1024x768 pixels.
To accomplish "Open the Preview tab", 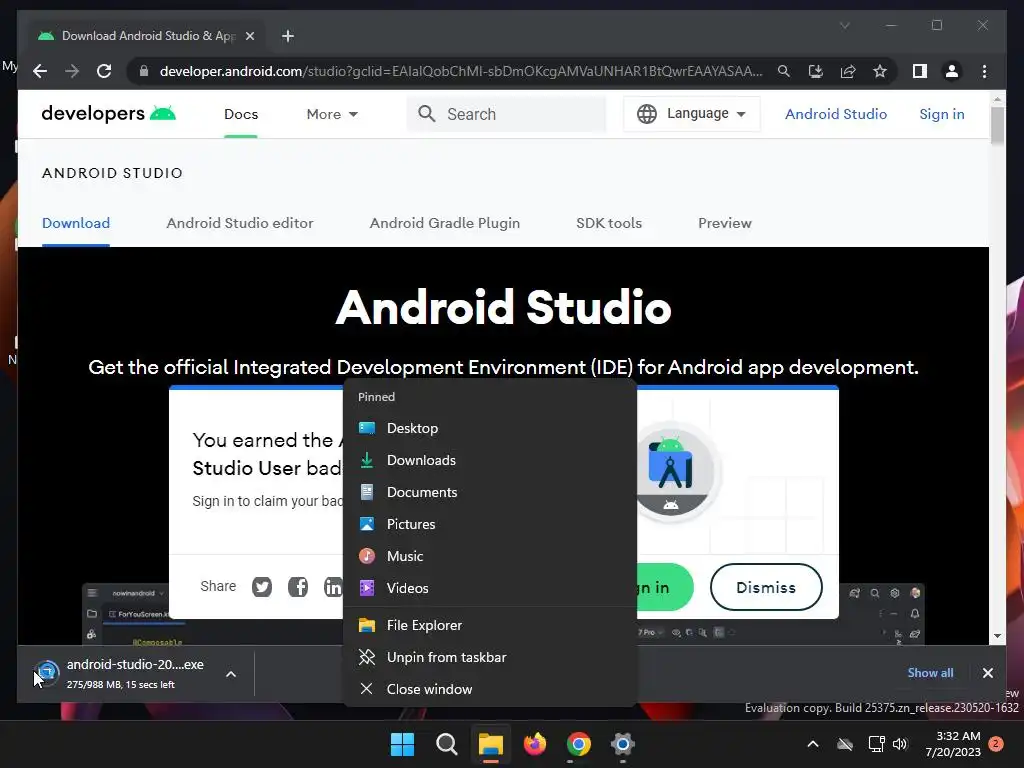I will tap(725, 223).
